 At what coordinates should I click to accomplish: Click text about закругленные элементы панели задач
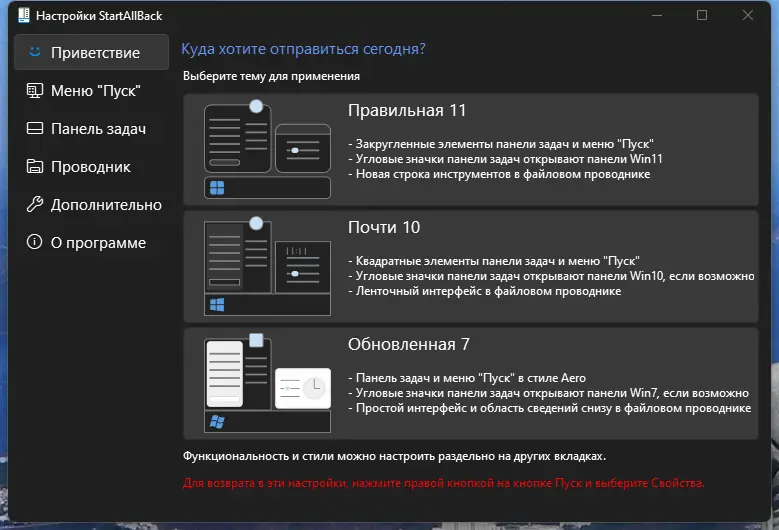(500, 144)
